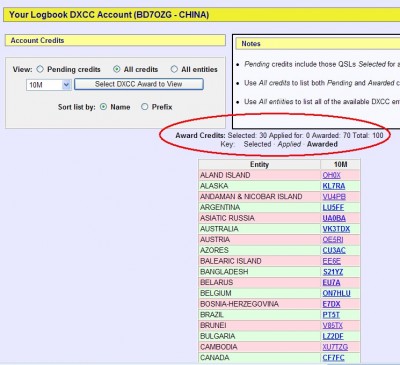
Task: Click the ALAND ISLAND entity cell
Action: [x=259, y=175]
